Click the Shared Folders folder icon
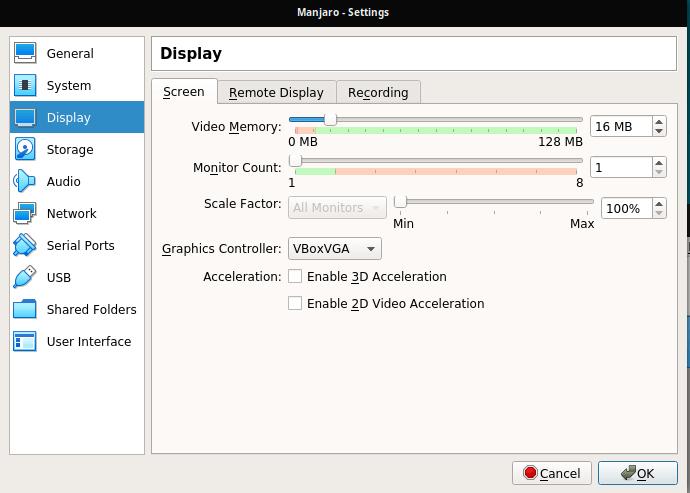 click(25, 309)
